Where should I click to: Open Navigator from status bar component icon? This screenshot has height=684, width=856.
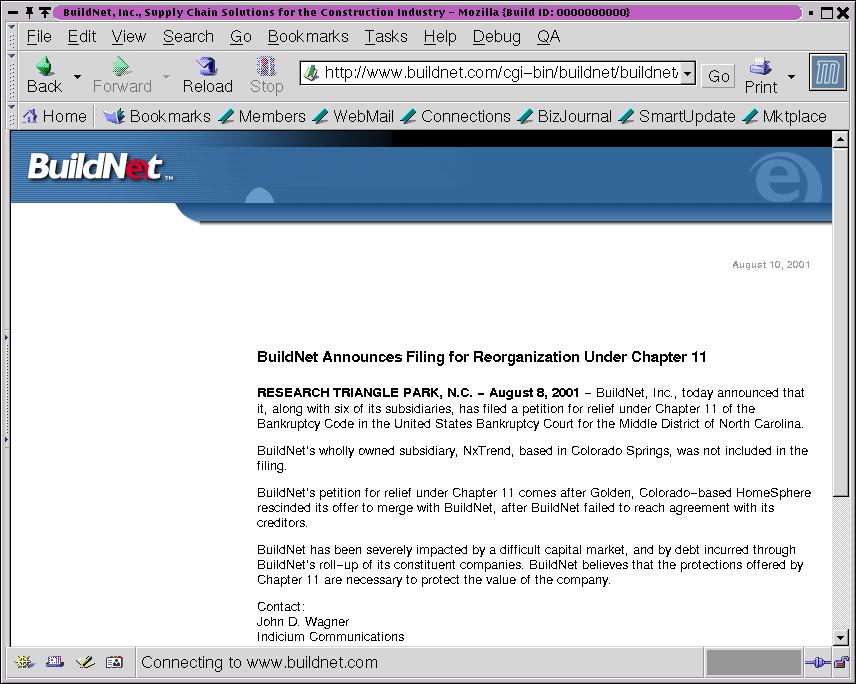click(x=25, y=662)
